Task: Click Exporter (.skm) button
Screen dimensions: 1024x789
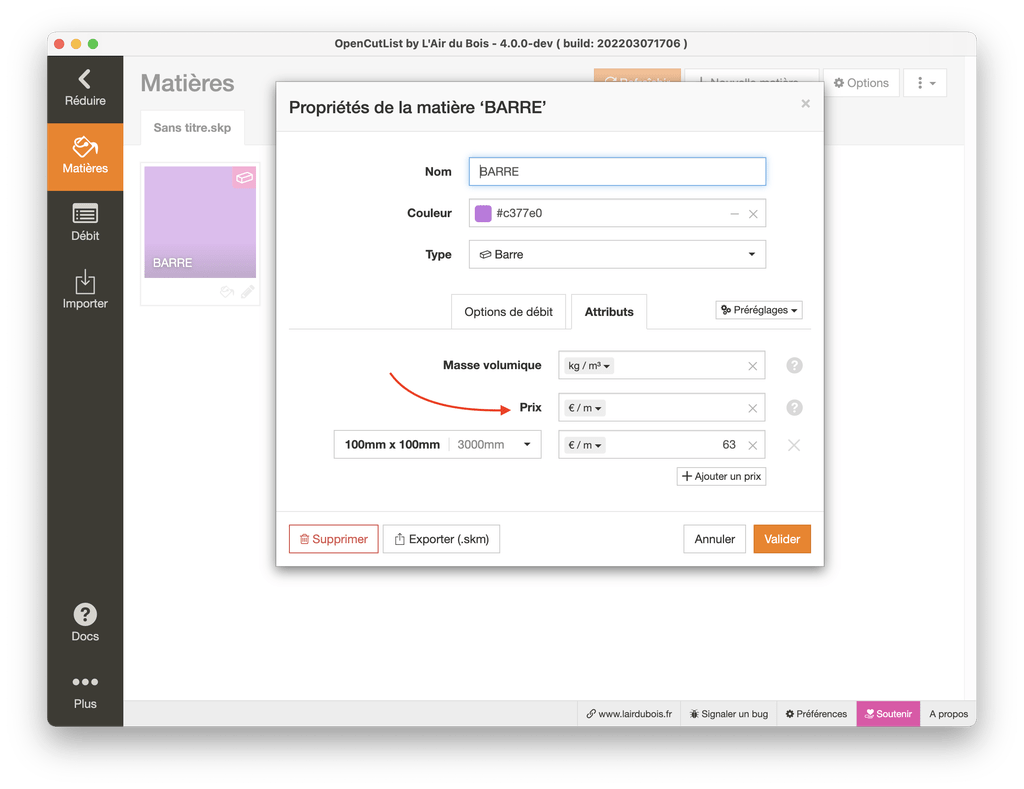Action: pyautogui.click(x=441, y=539)
